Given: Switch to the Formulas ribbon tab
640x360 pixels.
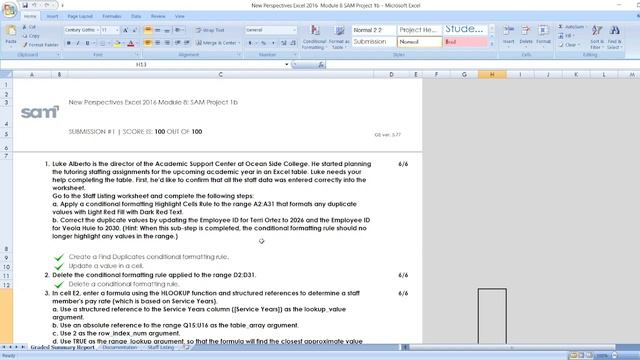Looking at the screenshot, I should pyautogui.click(x=112, y=16).
